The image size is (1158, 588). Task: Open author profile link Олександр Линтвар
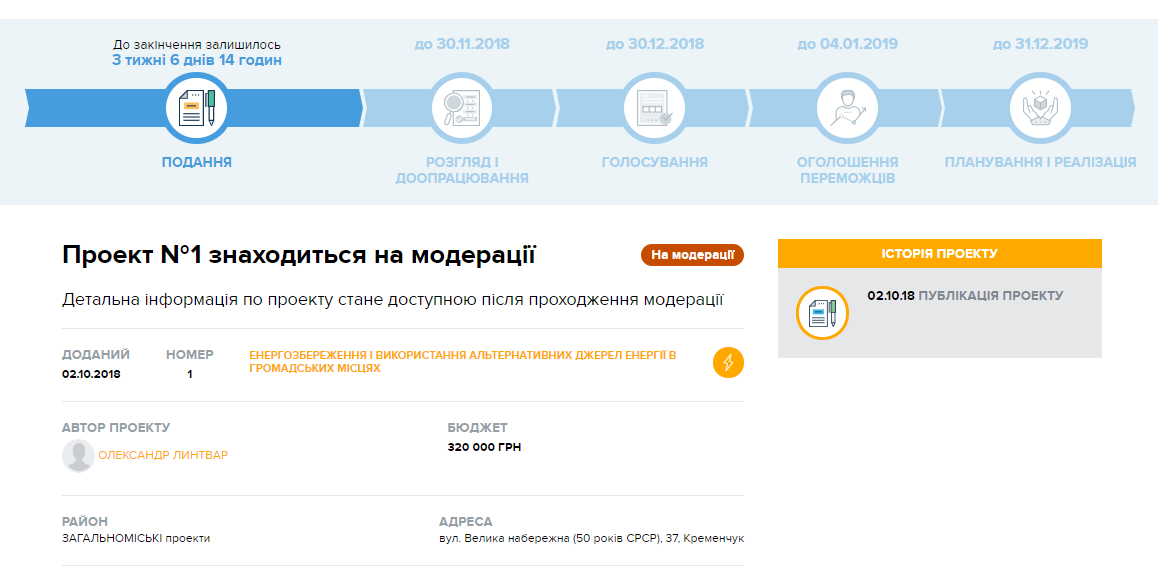pyautogui.click(x=163, y=456)
